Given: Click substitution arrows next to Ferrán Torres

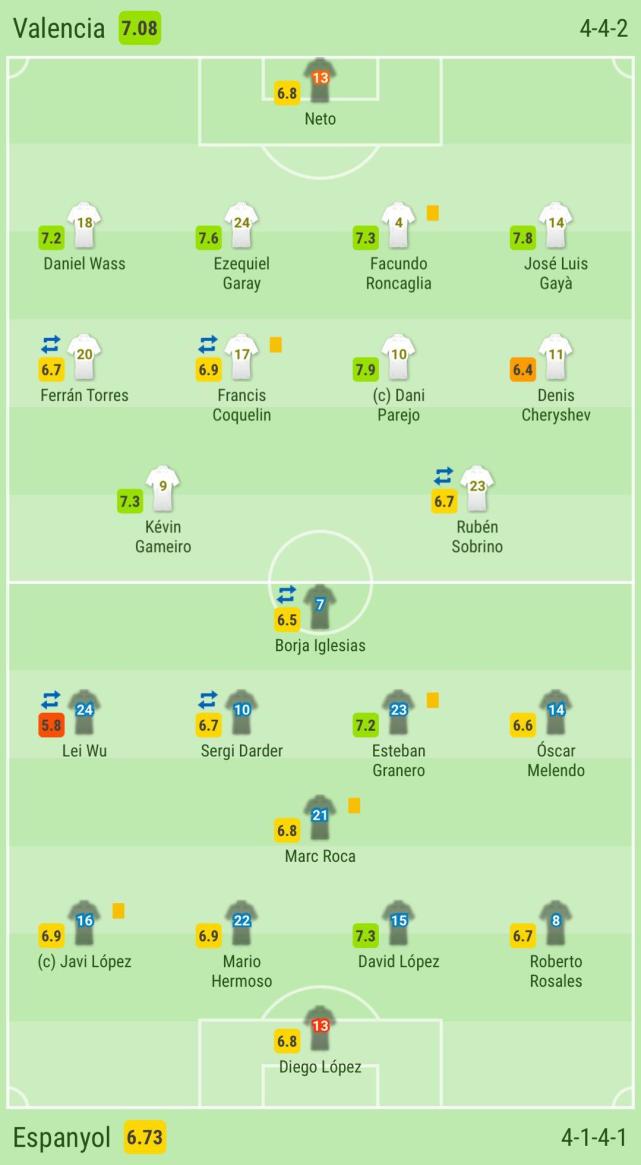Looking at the screenshot, I should [x=51, y=344].
